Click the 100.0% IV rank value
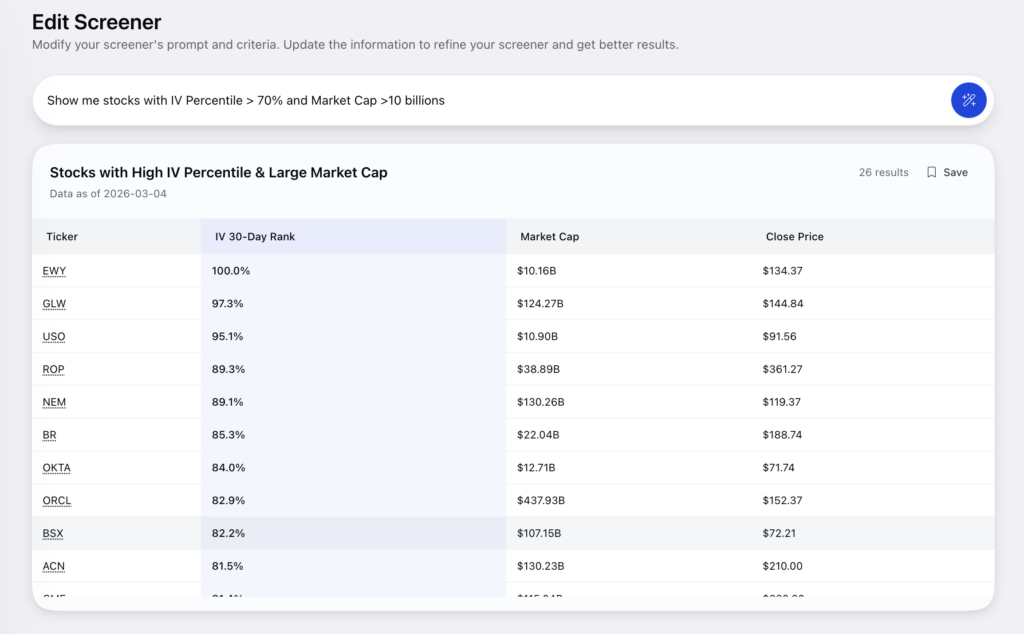Image resolution: width=1024 pixels, height=634 pixels. click(x=231, y=271)
